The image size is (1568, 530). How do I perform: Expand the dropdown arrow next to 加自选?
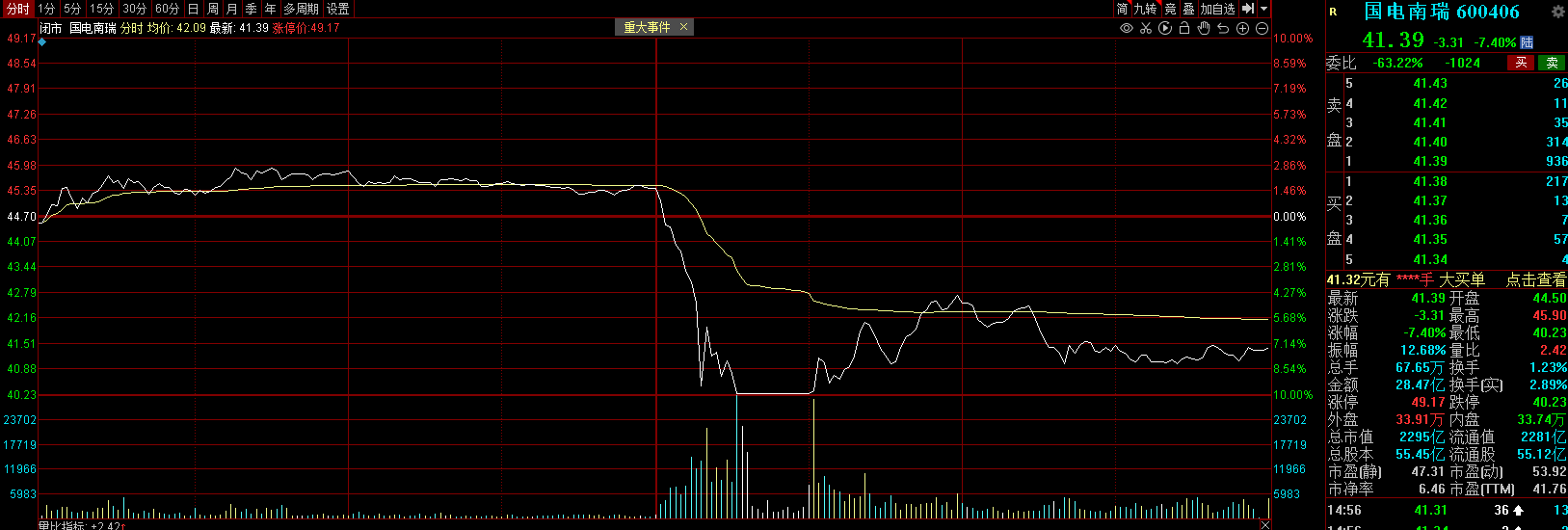pyautogui.click(x=1264, y=9)
